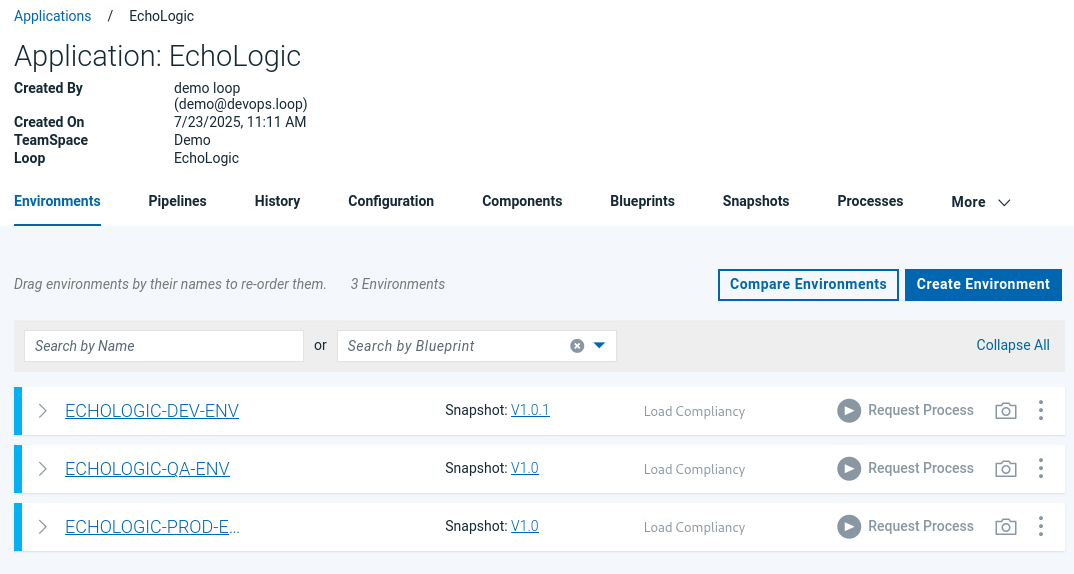
Task: Load Compliancy for ECHOLOGIC-PROD environment
Action: pos(694,527)
